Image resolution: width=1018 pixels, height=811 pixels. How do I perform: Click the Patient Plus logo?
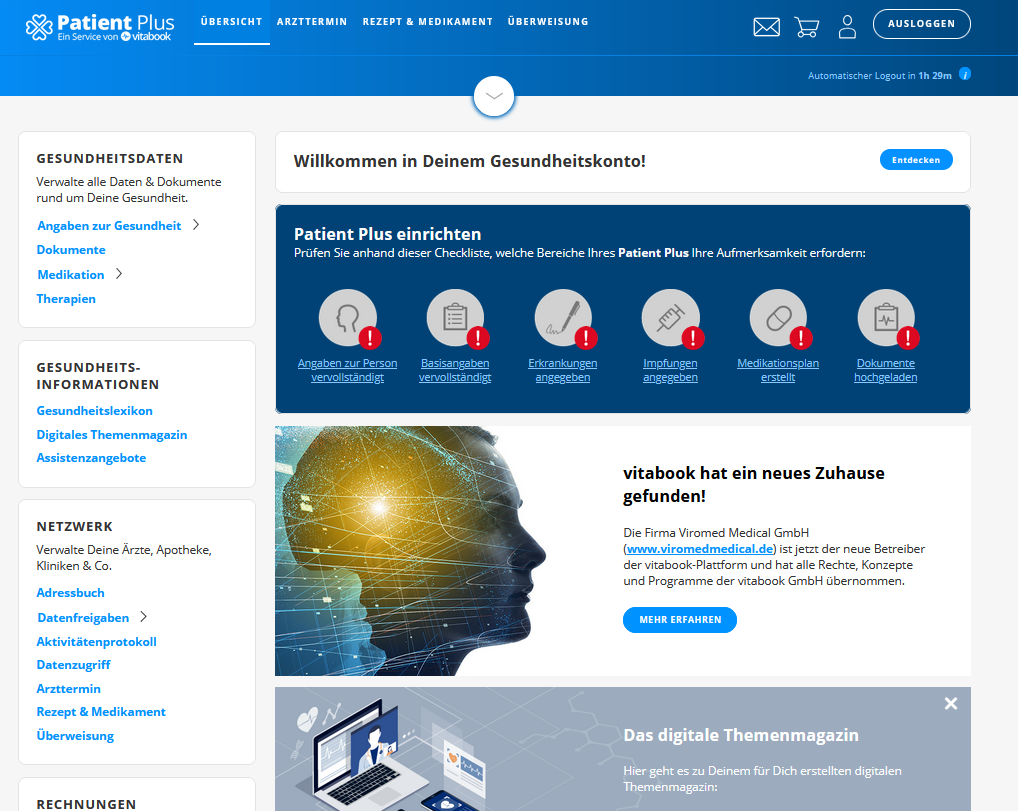[100, 27]
